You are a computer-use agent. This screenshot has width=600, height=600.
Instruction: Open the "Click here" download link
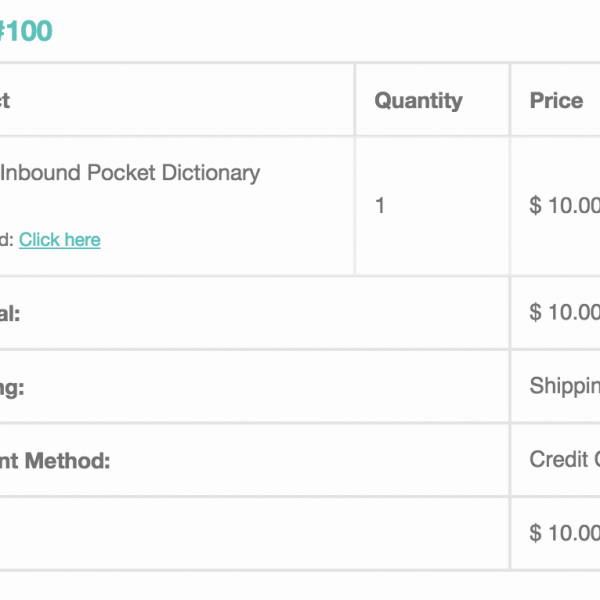[x=60, y=240]
